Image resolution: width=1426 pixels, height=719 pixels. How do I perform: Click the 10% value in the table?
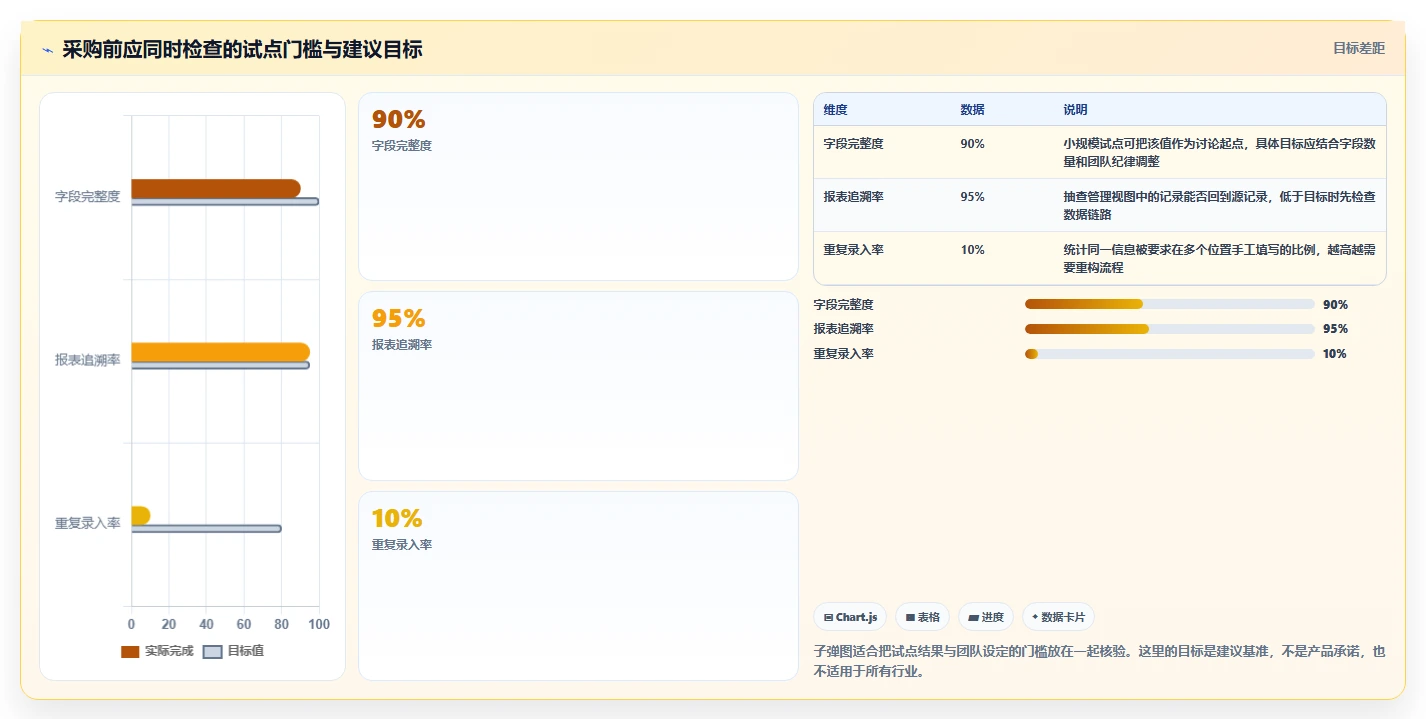[972, 250]
